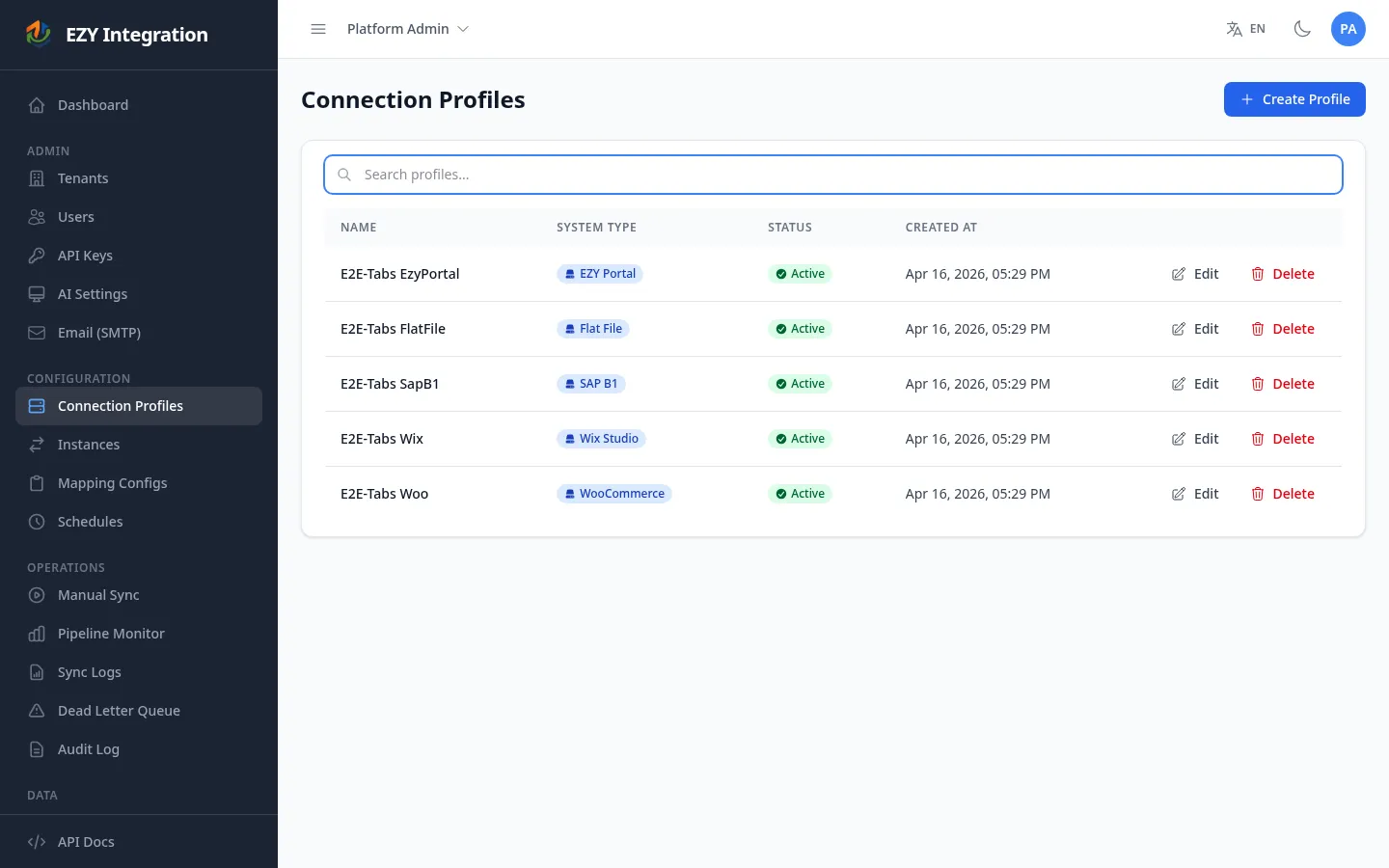The height and width of the screenshot is (868, 1389).
Task: Open Tenants in the sidebar
Action: click(139, 178)
